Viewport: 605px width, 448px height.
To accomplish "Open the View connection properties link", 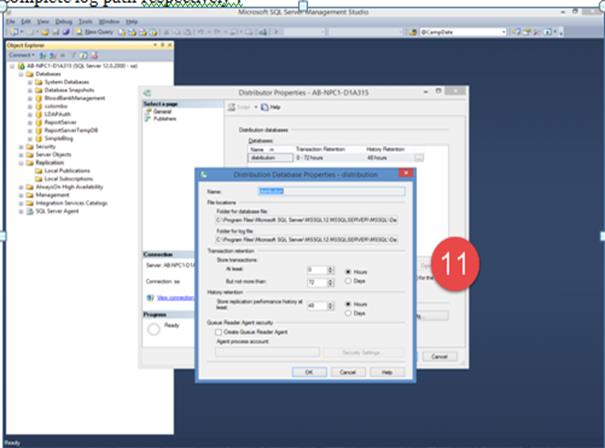I will tap(175, 298).
